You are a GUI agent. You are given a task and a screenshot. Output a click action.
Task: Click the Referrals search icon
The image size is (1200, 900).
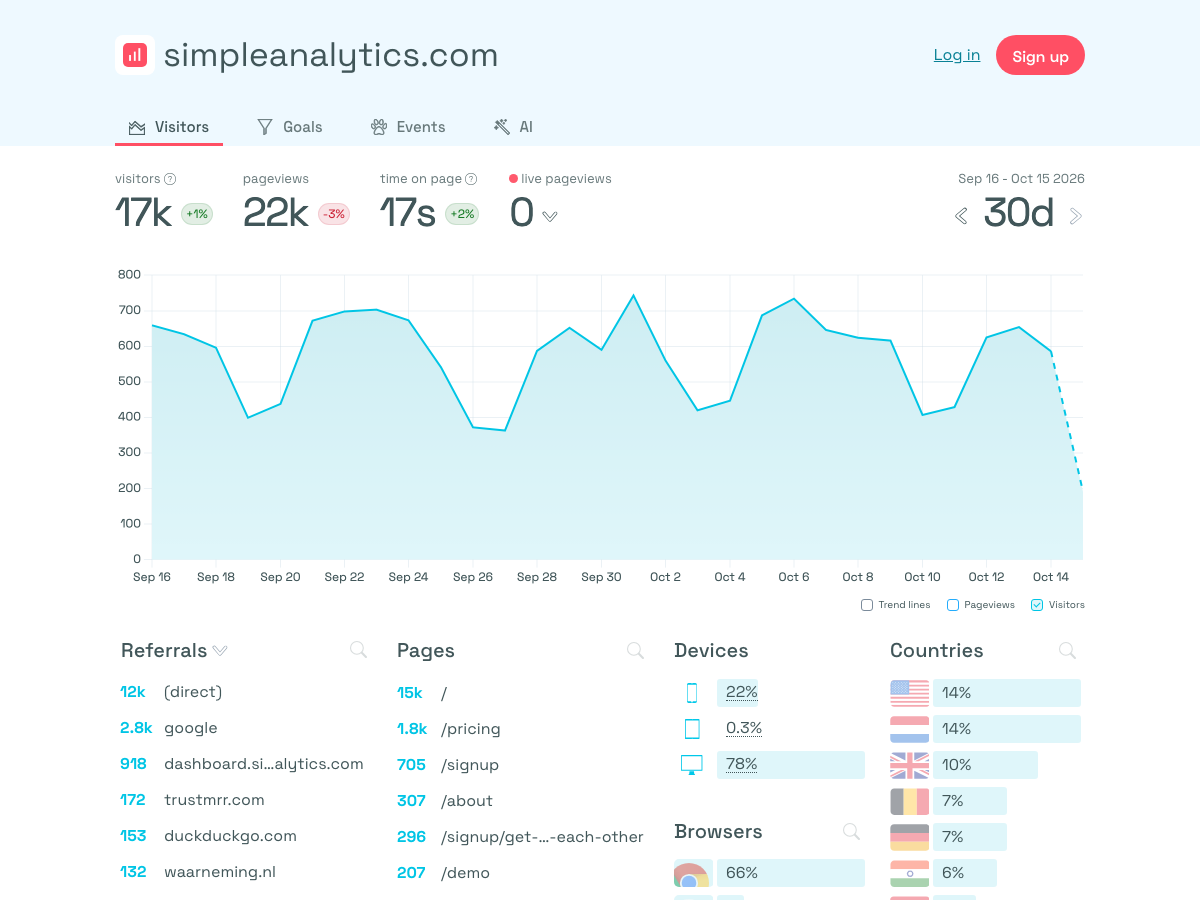[358, 650]
